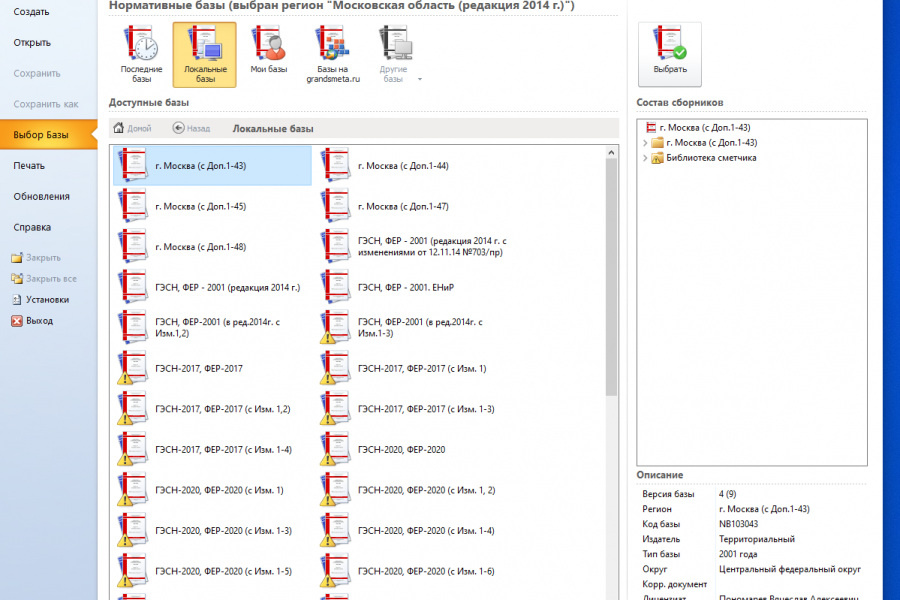The width and height of the screenshot is (900, 600).
Task: Expand the Библиотека сметчика tree node
Action: click(x=645, y=158)
